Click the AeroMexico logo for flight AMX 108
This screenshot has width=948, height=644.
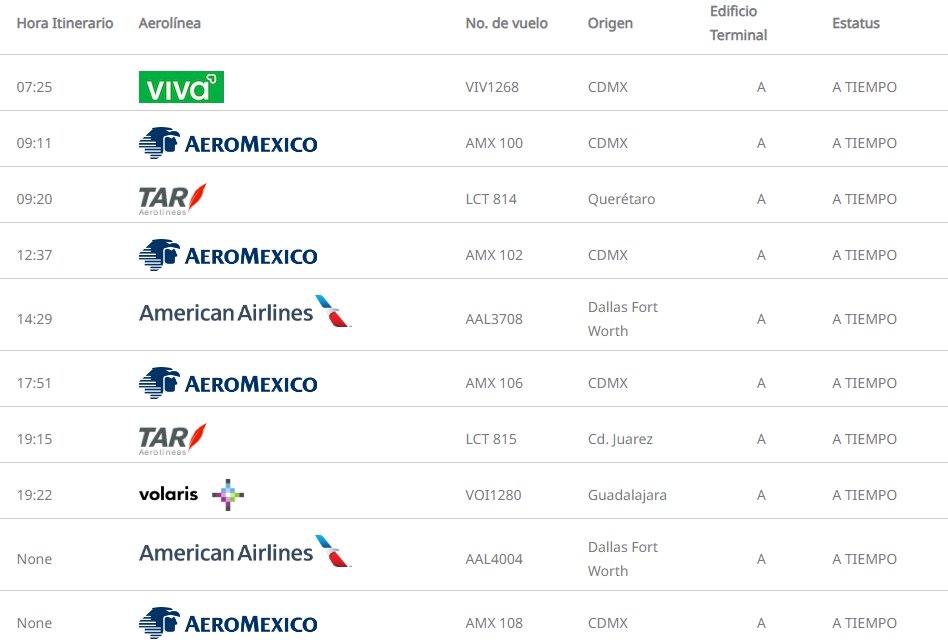point(228,622)
